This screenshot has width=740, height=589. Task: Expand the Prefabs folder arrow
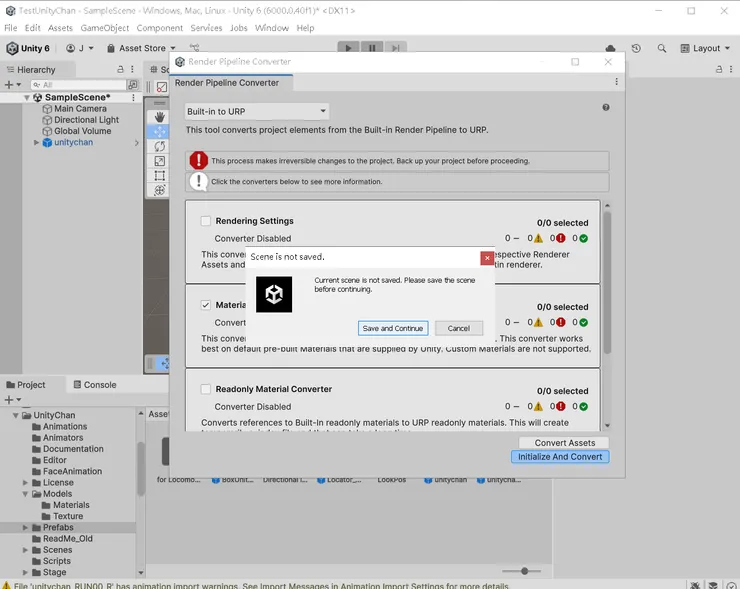tap(25, 527)
